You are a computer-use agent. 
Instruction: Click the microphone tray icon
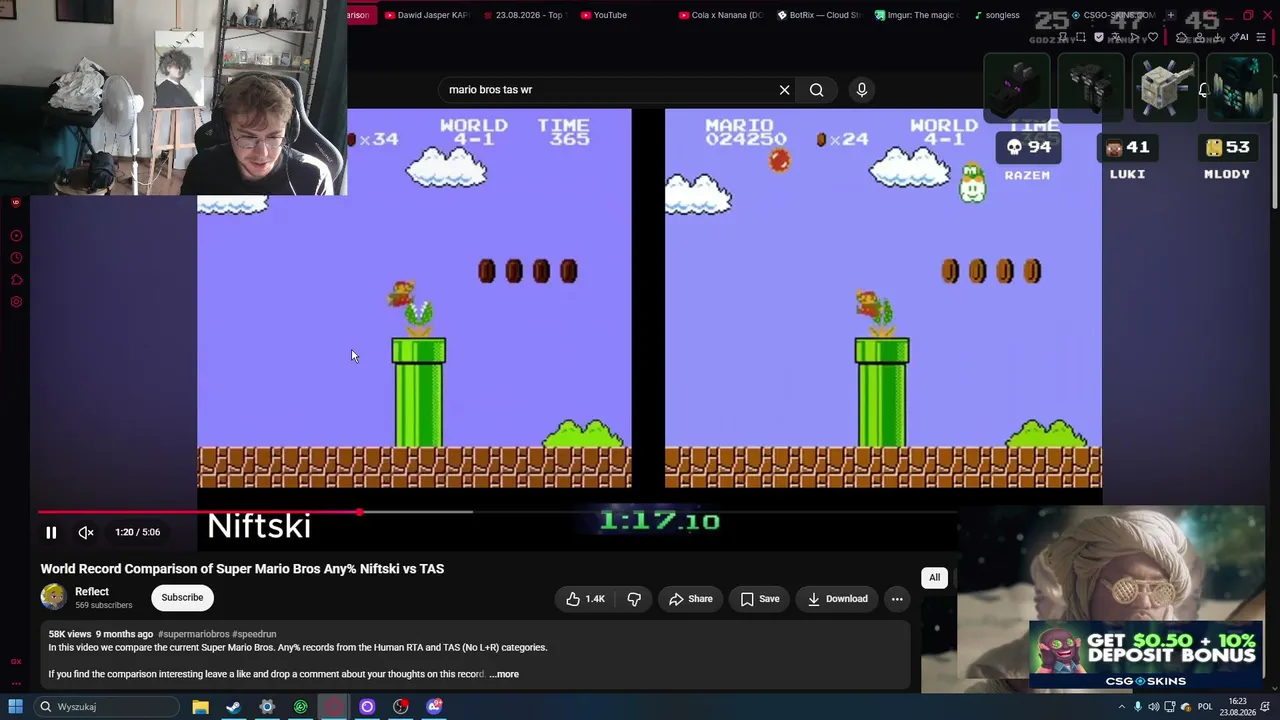[1138, 707]
